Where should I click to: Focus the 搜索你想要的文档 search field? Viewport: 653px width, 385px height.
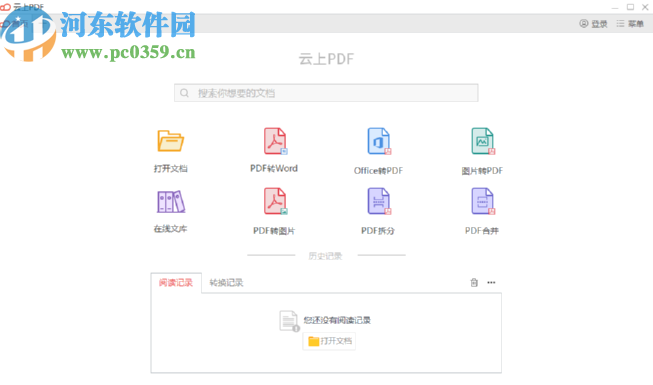[326, 93]
